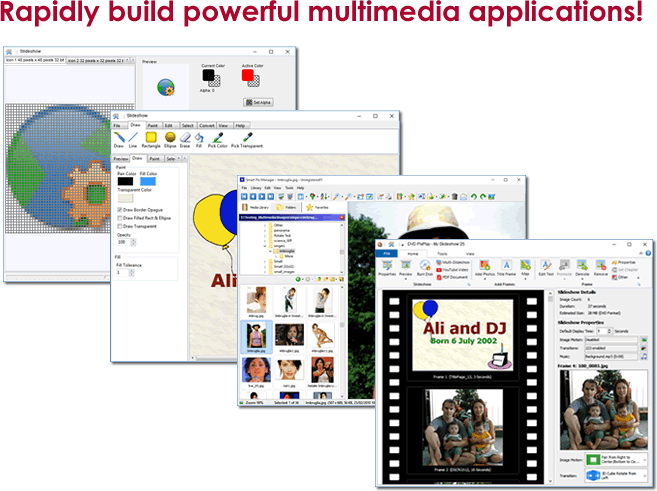Viewport: 657px width, 491px height.
Task: Select the highlighted imbruglia.jpg thumbnail
Action: tap(256, 337)
